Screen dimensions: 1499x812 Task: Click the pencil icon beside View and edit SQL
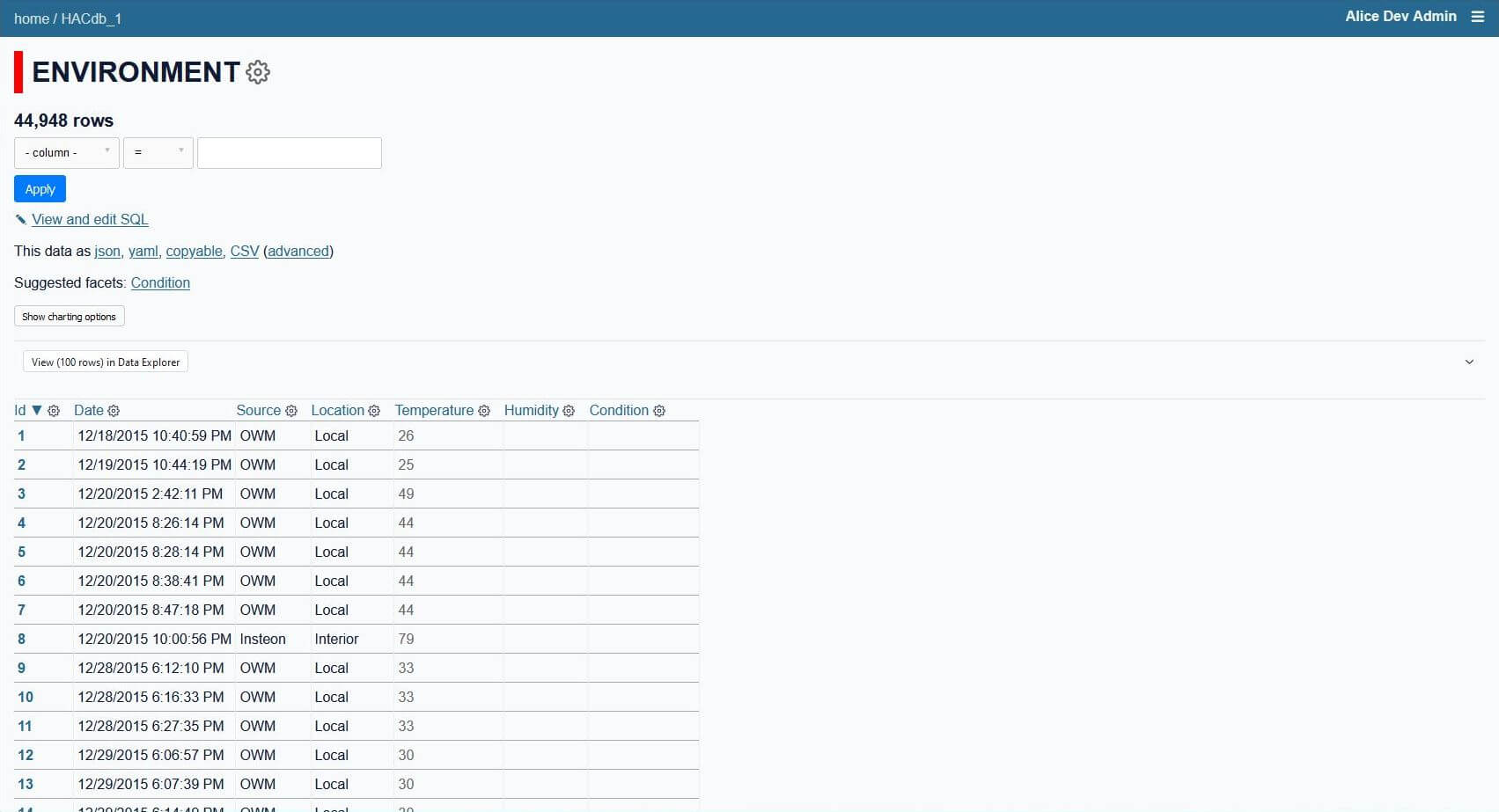point(21,220)
